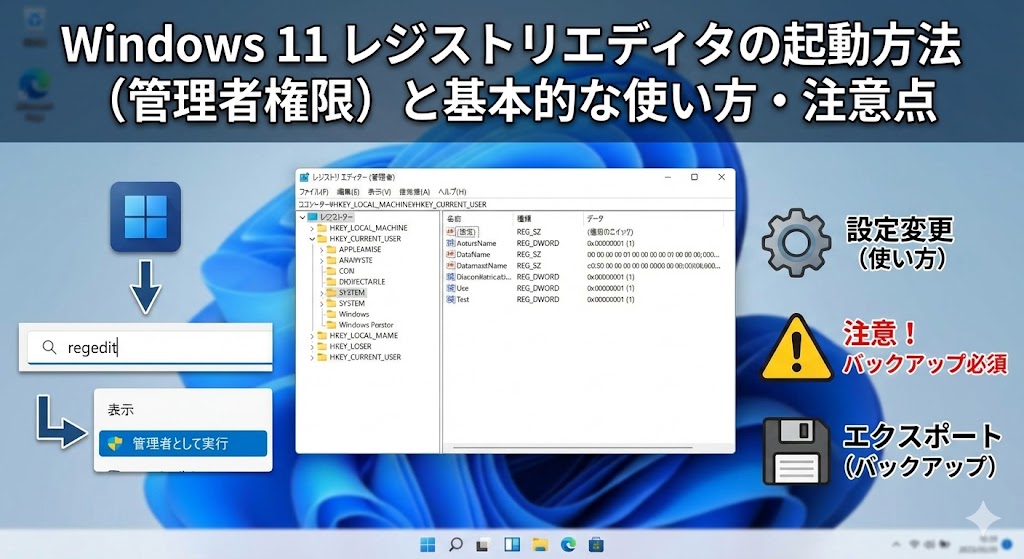The width and height of the screenshot is (1024, 559).
Task: Open the ファイル(F) menu
Action: (313, 192)
